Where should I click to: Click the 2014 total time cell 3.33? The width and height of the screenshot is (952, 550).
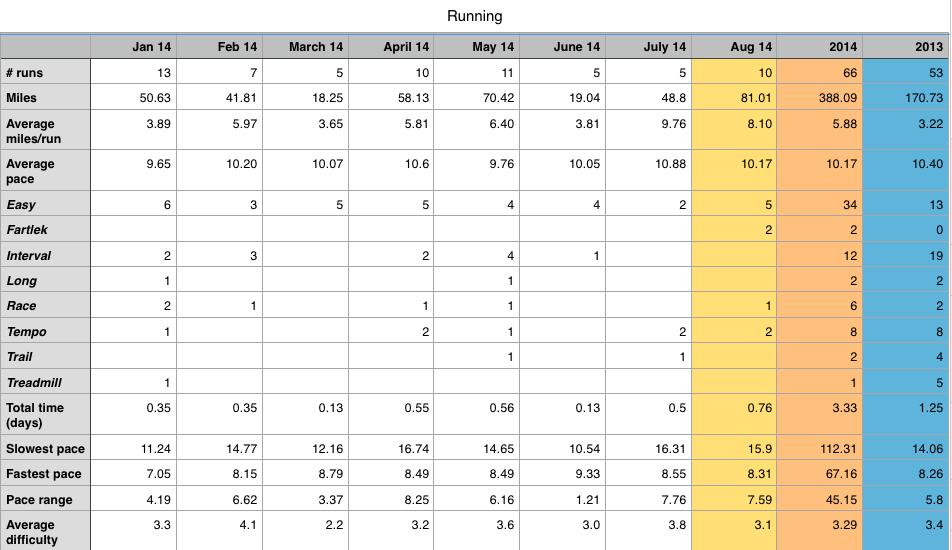[820, 415]
